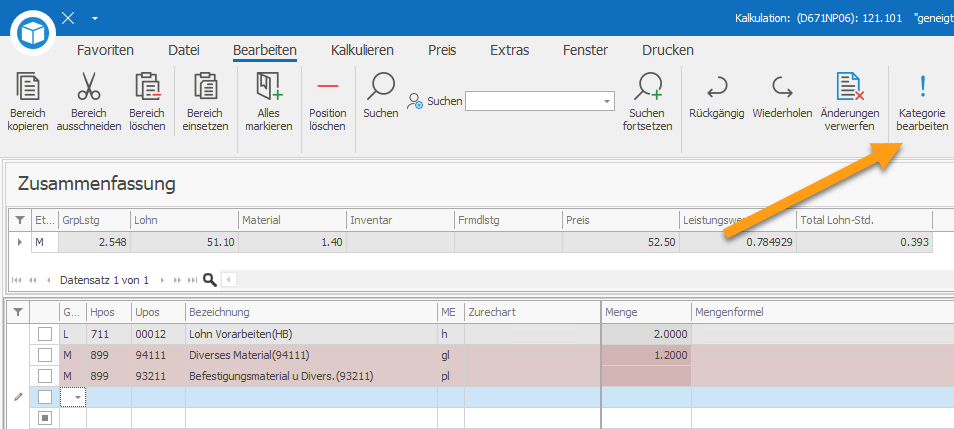Click the pencil edit indicator of new row
The height and width of the screenshot is (429, 954).
click(18, 397)
